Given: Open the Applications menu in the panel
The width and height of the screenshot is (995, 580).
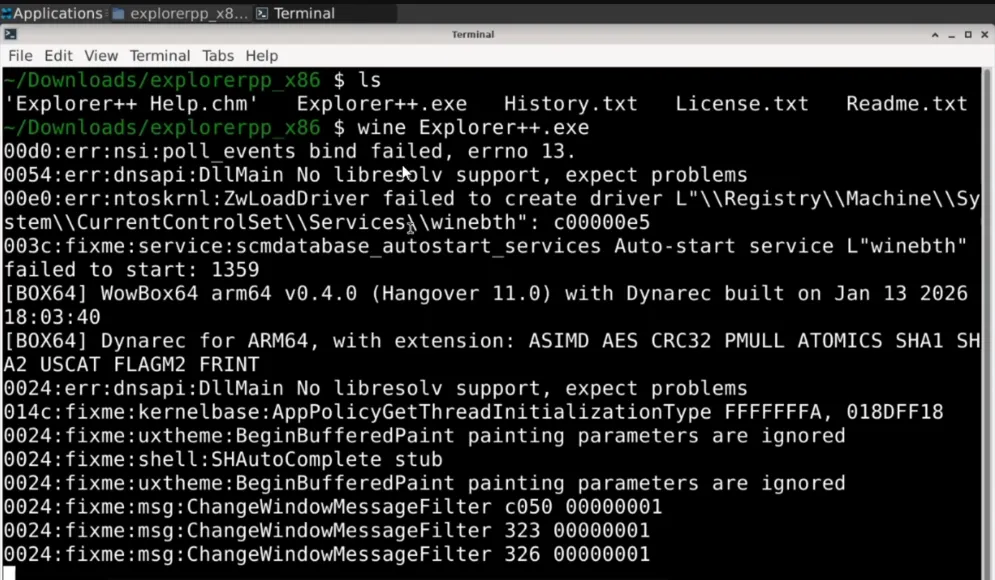Looking at the screenshot, I should [x=52, y=13].
